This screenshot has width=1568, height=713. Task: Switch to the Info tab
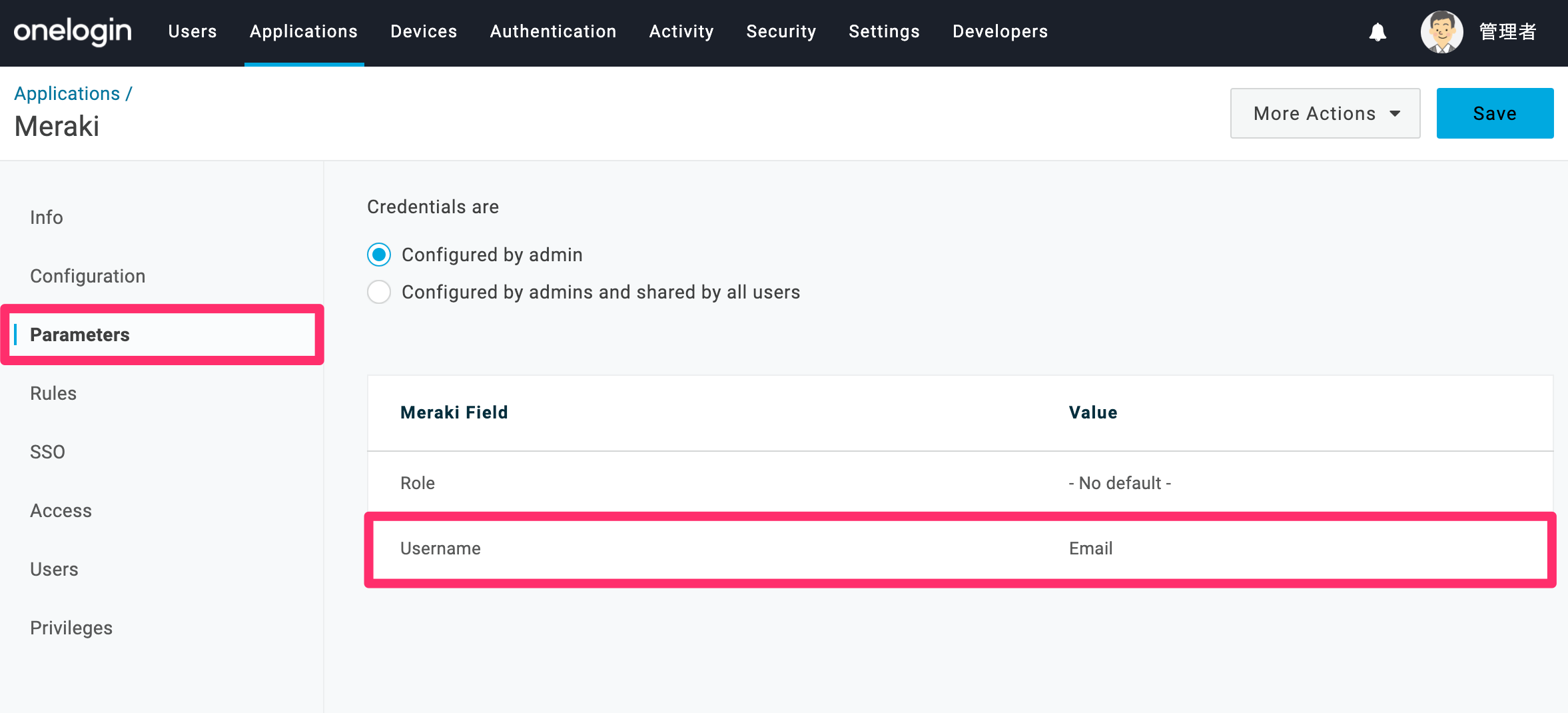pos(47,217)
